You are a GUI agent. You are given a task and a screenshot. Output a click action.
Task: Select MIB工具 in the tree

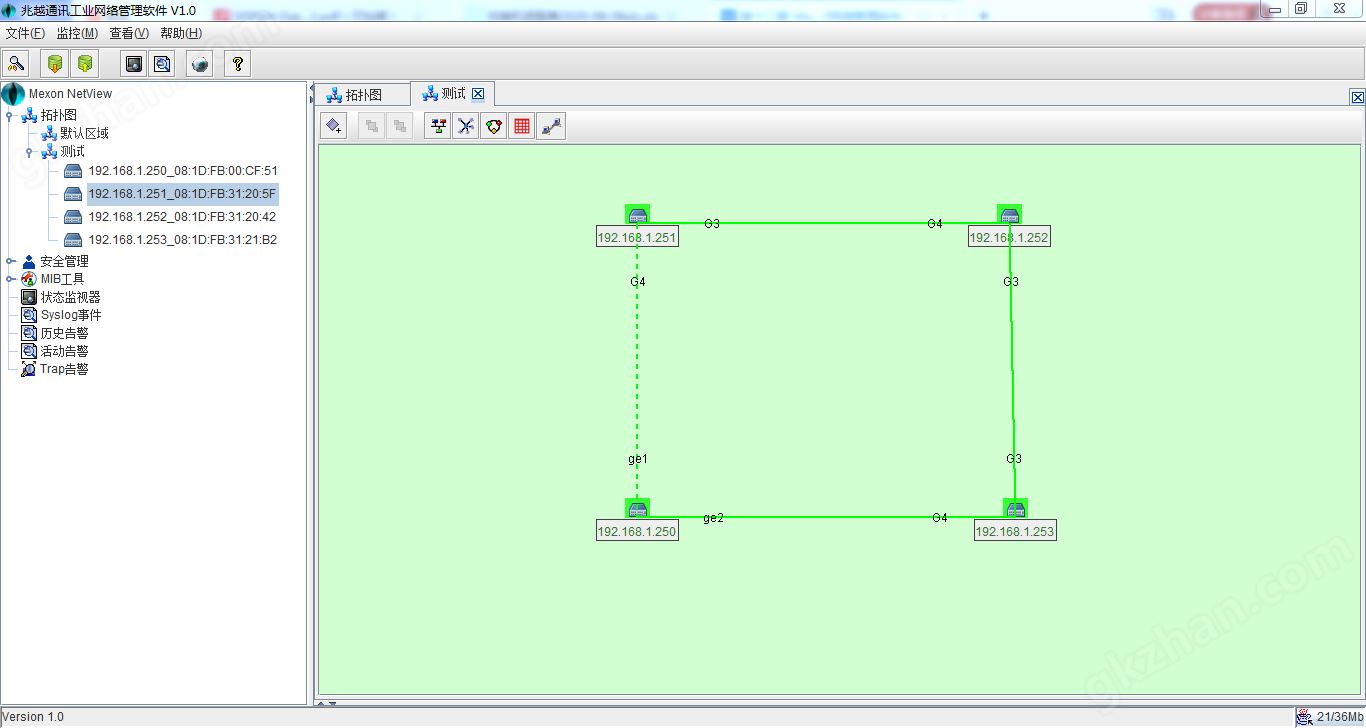(x=62, y=279)
